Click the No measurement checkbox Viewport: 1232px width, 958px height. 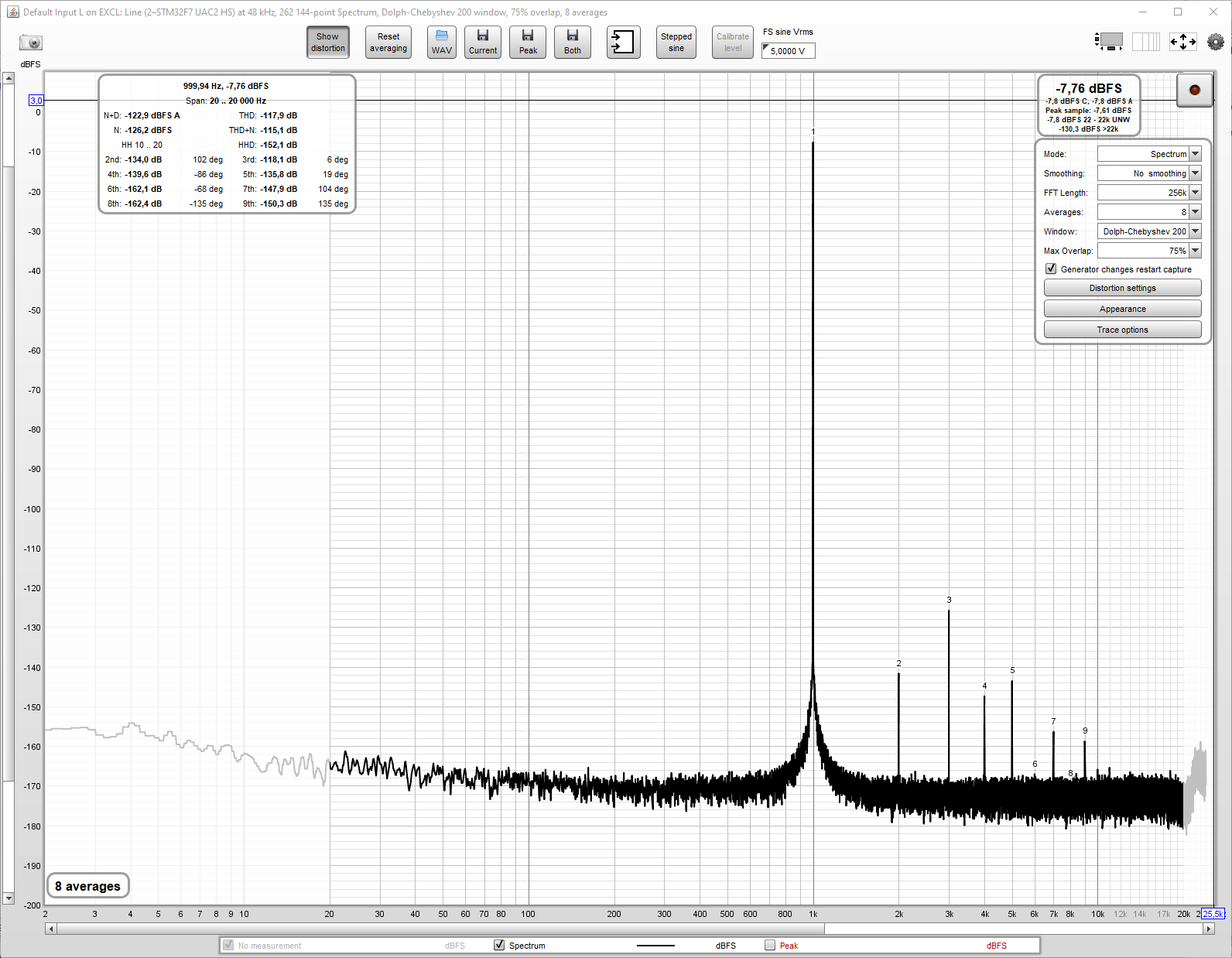point(228,945)
